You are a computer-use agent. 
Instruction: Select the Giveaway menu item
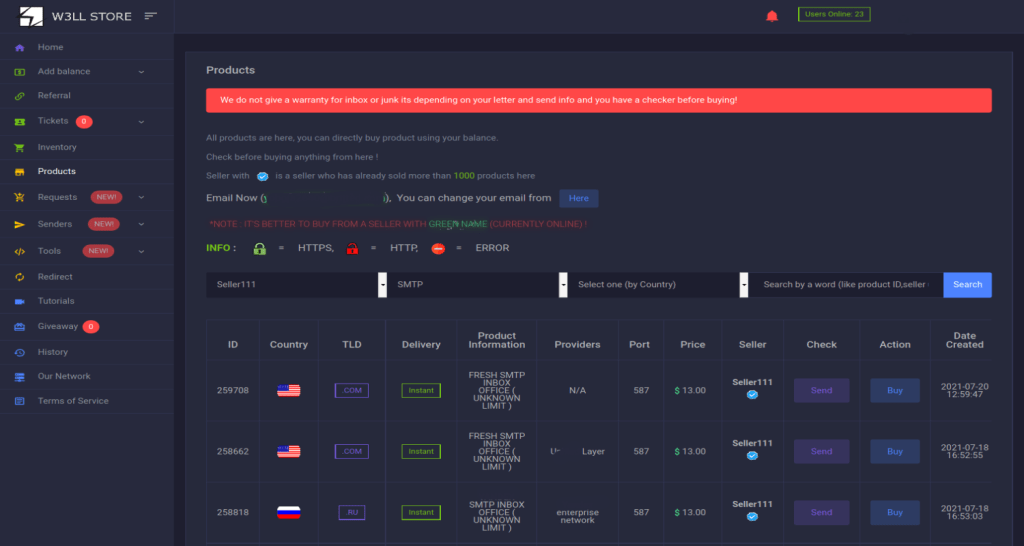(57, 327)
